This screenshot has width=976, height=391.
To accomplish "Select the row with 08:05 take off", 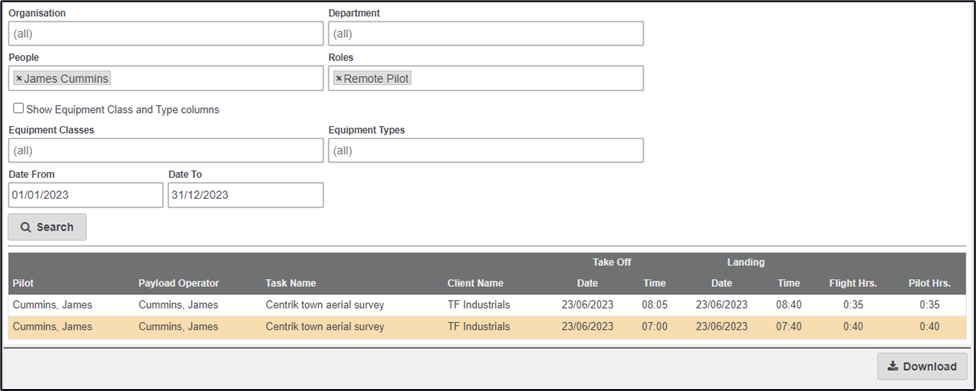I will pos(487,305).
